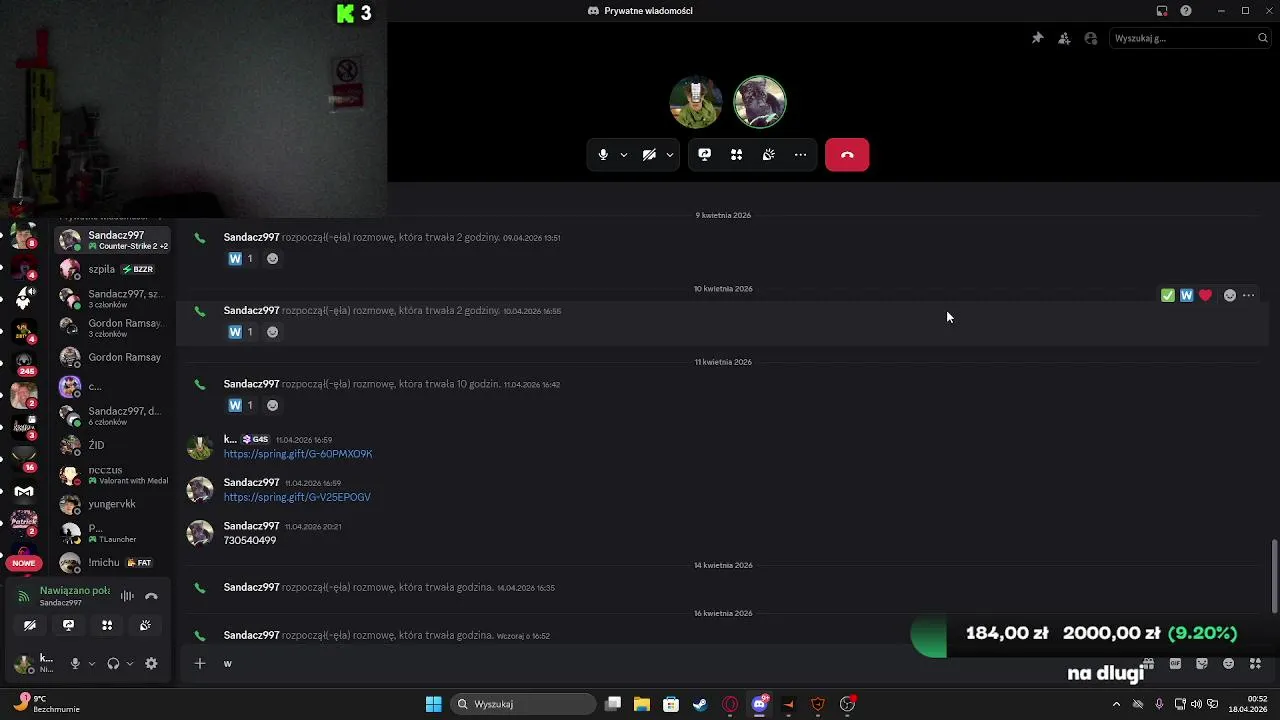Screen dimensions: 1280x720
Task: Expand output device options in user panel
Action: [x=130, y=663]
